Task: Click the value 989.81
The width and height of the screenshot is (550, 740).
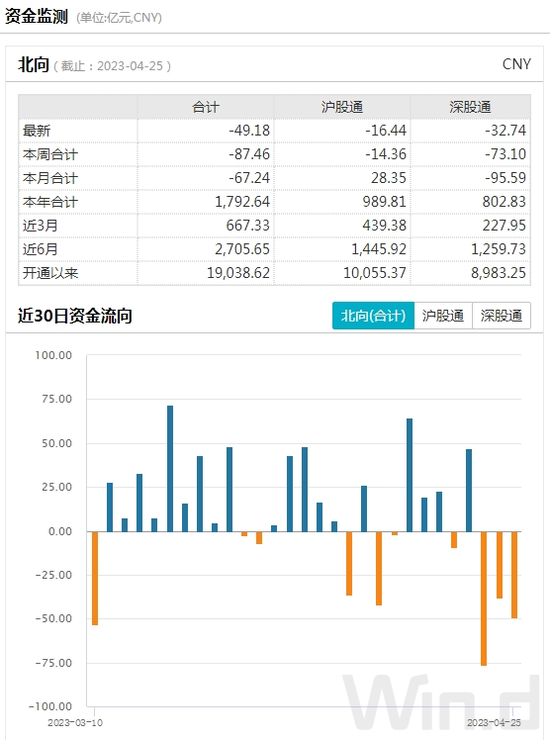Action: [x=384, y=202]
